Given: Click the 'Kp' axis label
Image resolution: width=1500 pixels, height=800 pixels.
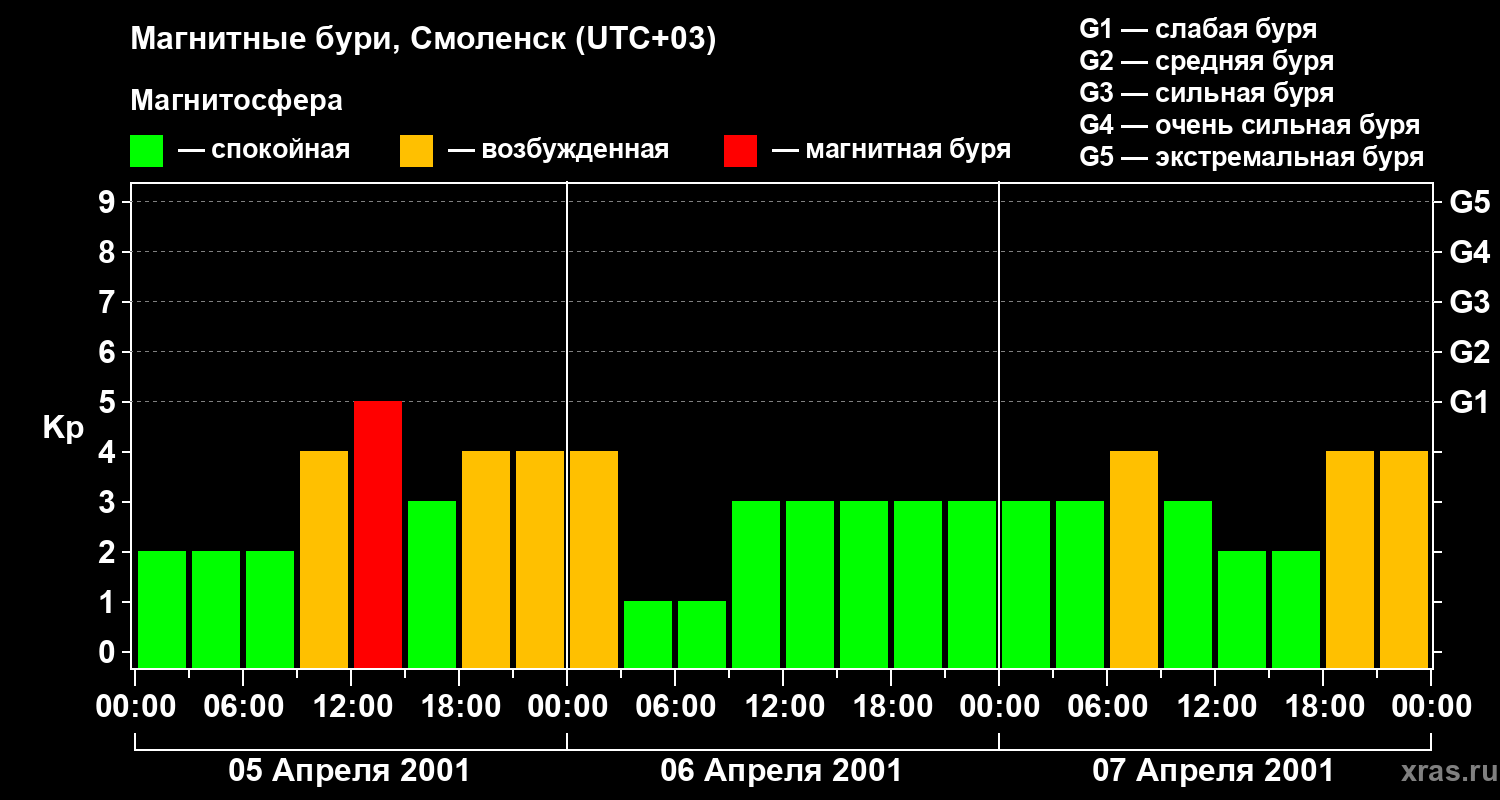Looking at the screenshot, I should 63,429.
